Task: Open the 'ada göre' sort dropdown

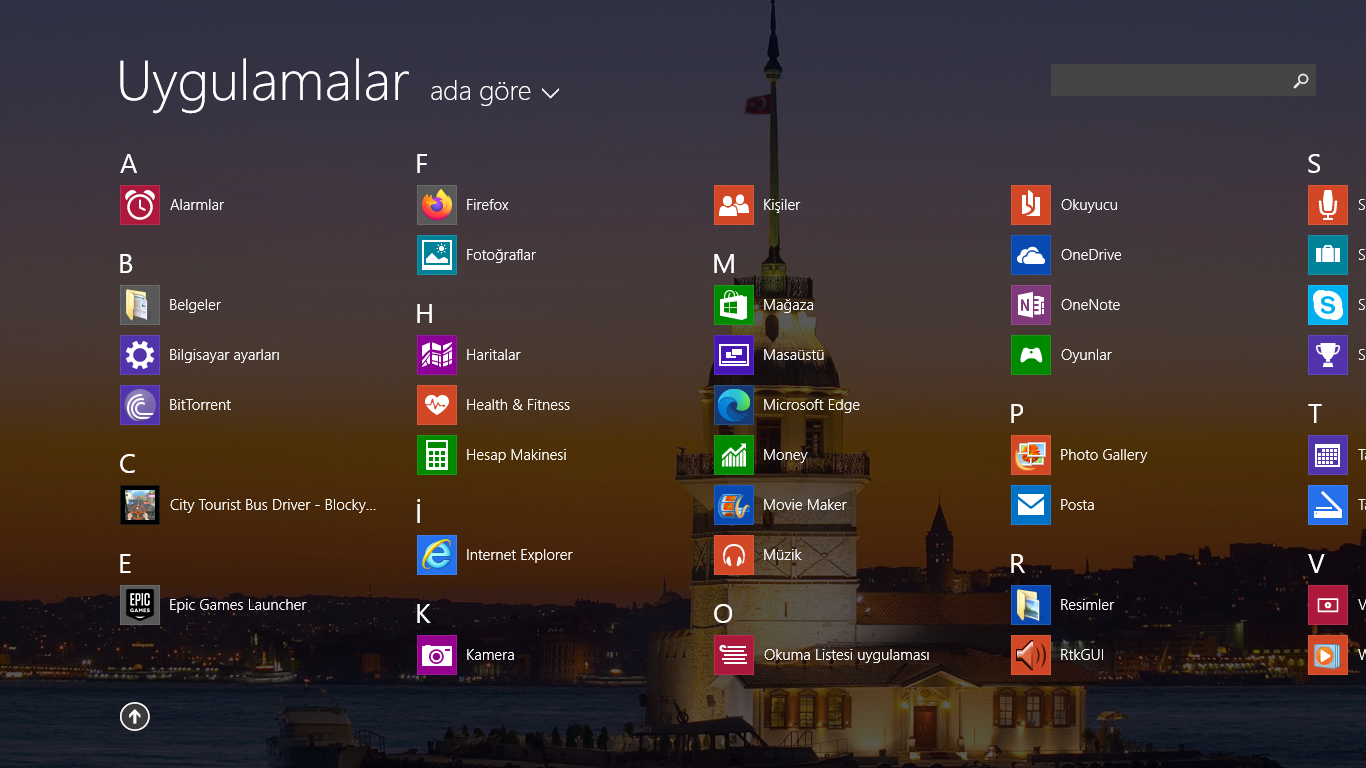Action: click(x=494, y=92)
